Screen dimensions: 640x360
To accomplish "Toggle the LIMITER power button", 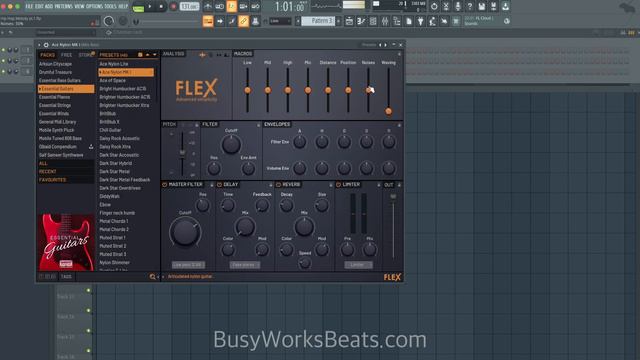I will click(338, 185).
